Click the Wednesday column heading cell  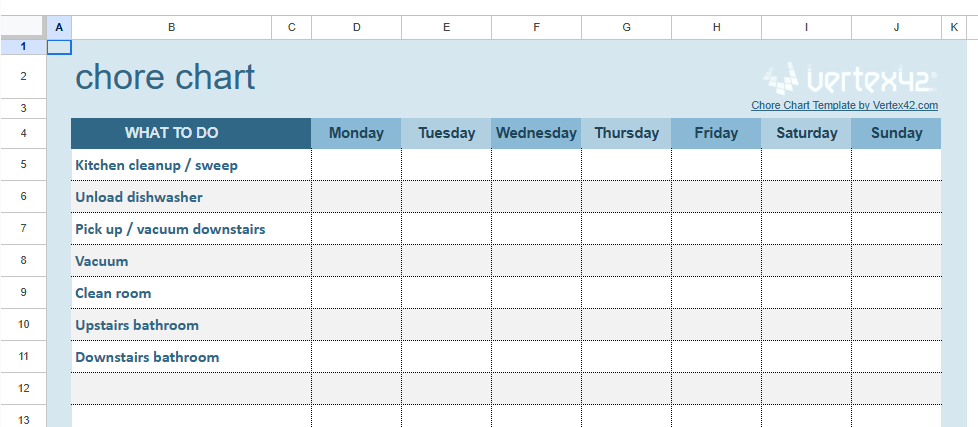coord(536,133)
